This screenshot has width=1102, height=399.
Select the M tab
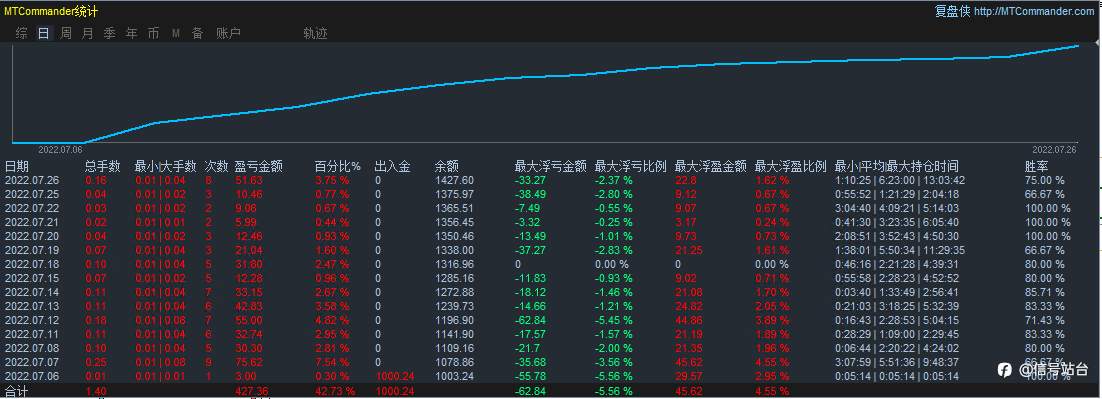click(176, 33)
